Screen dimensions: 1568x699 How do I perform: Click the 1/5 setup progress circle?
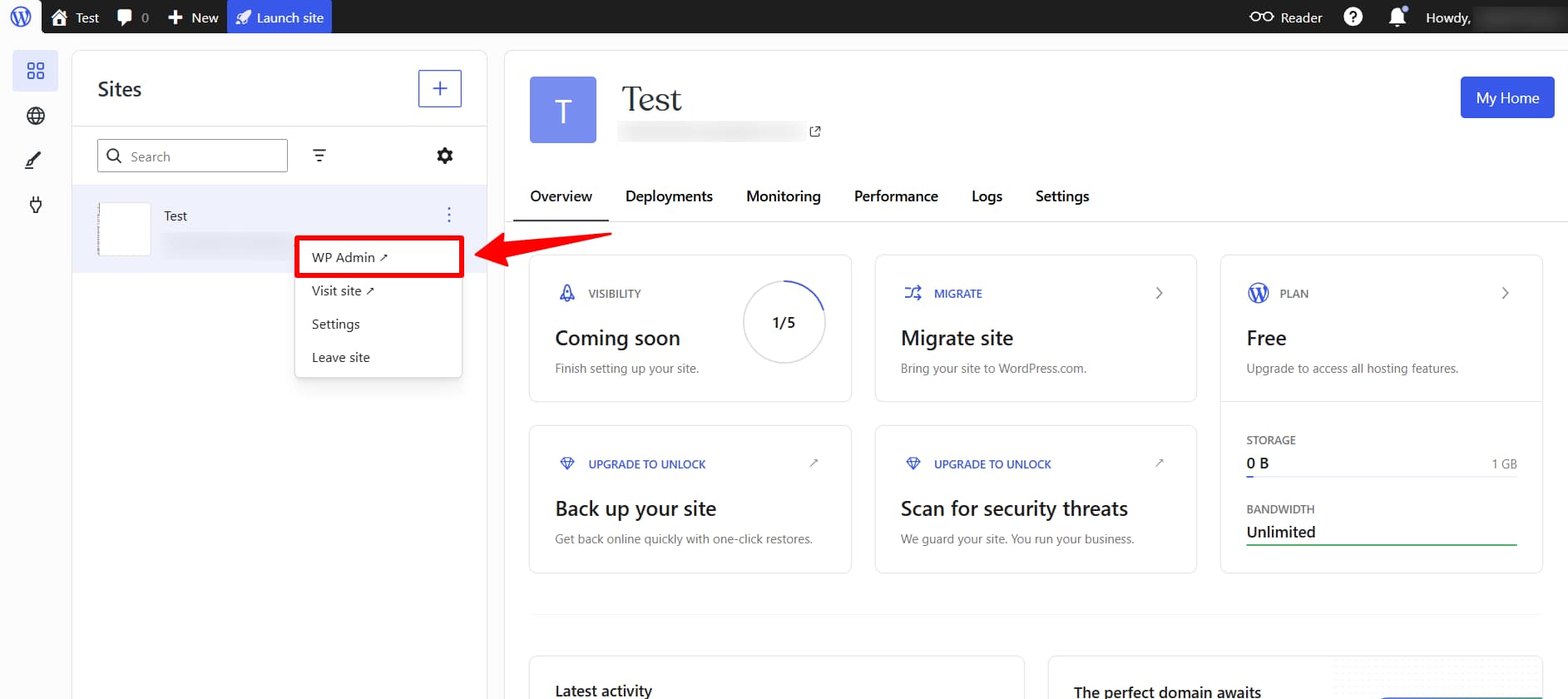click(x=784, y=322)
